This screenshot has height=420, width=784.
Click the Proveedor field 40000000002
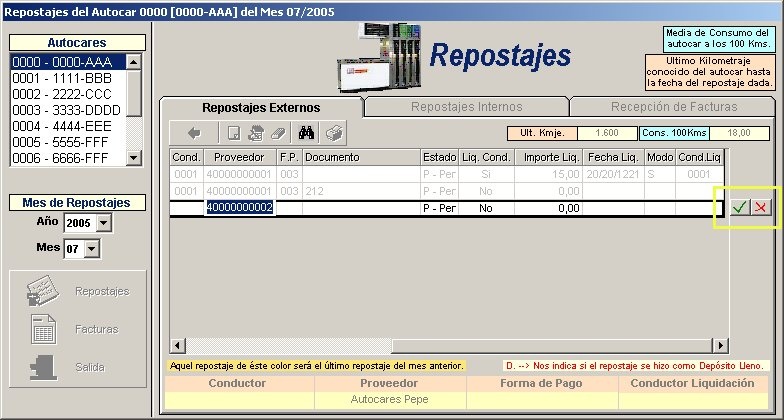240,208
